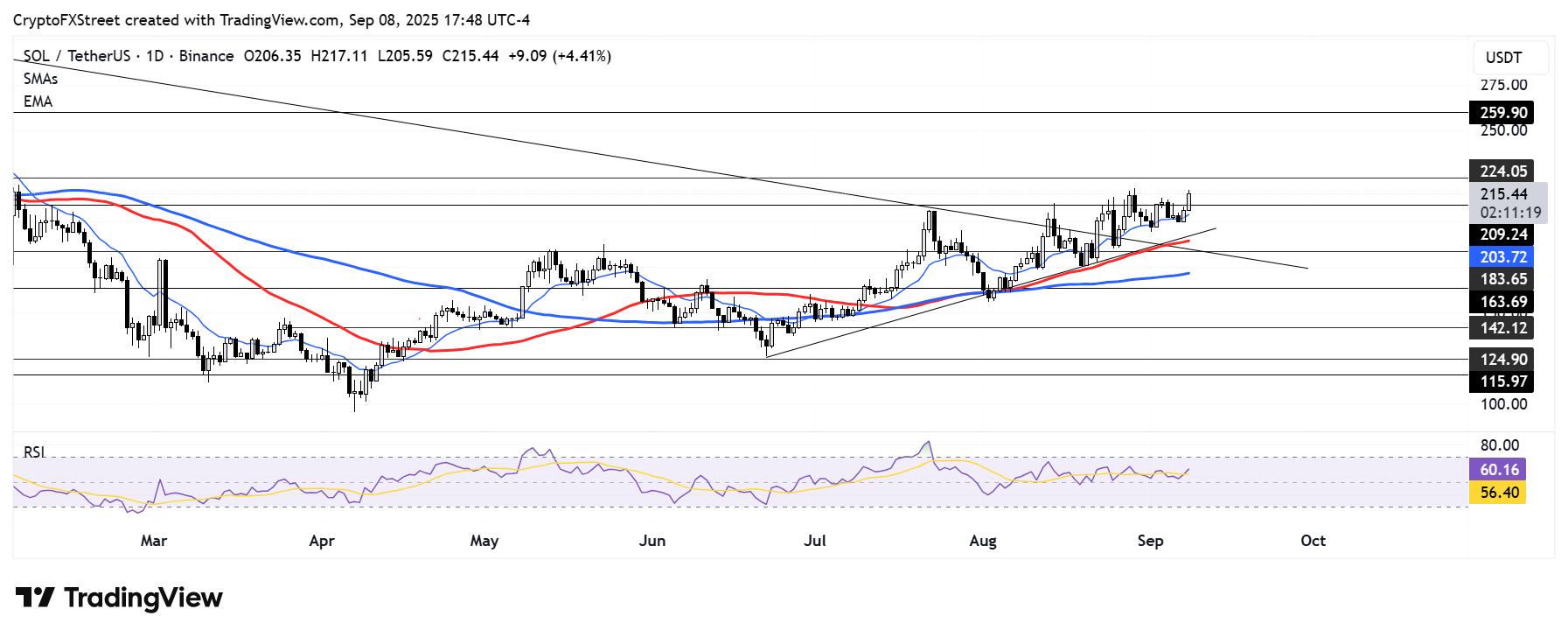This screenshot has height=637, width=1568.
Task: Select the RSI indicator label
Action: 34,452
